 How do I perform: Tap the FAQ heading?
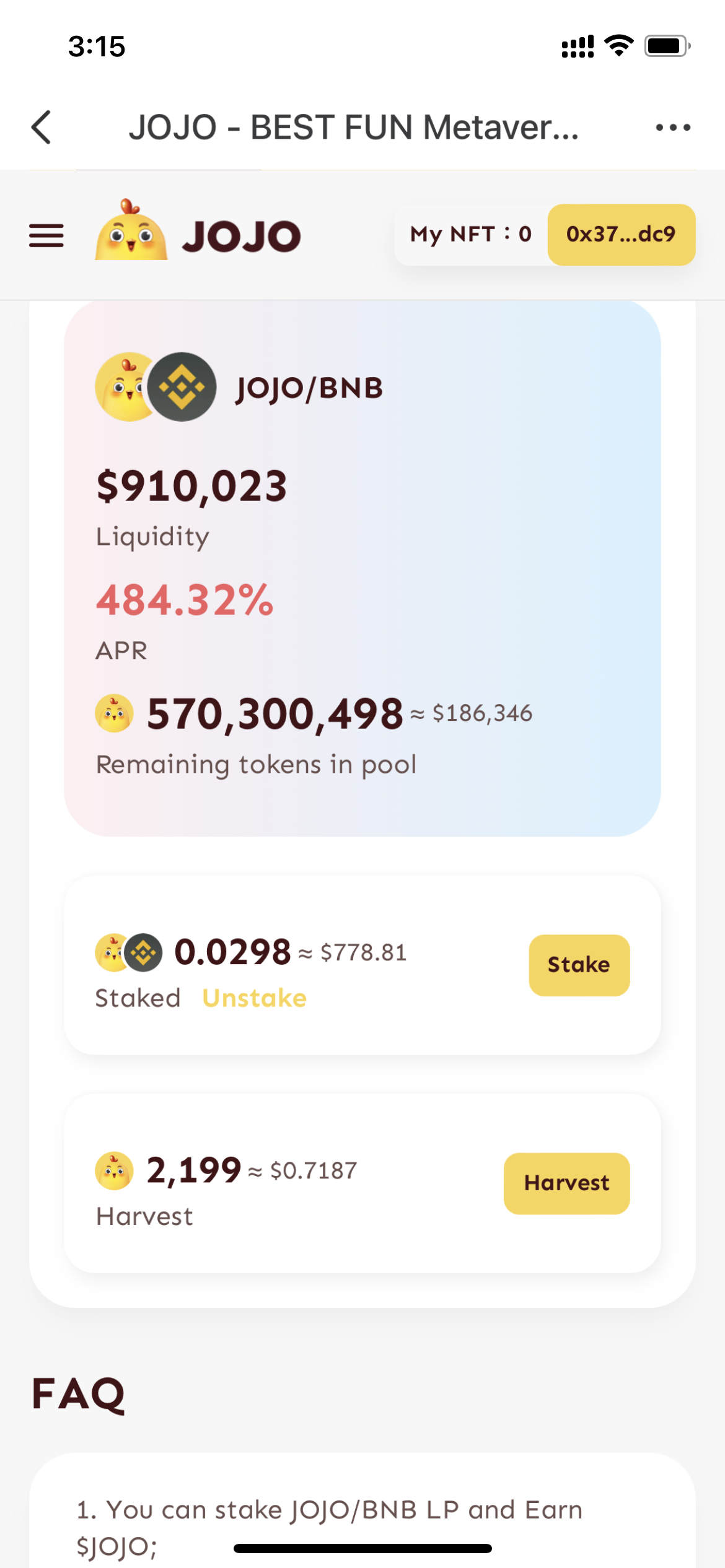pyautogui.click(x=79, y=1393)
